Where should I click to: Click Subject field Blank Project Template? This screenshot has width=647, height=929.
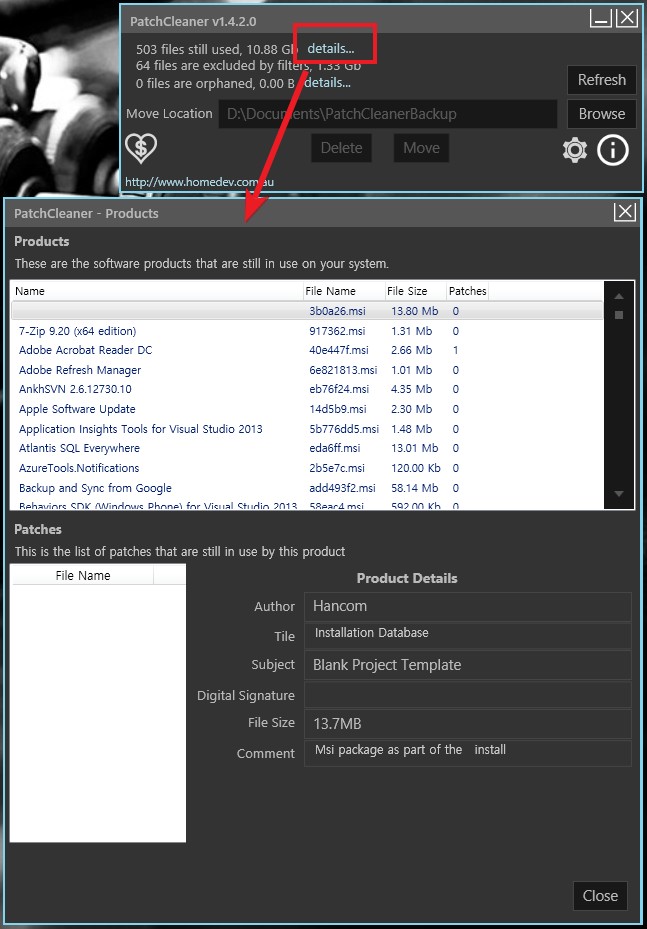click(467, 665)
